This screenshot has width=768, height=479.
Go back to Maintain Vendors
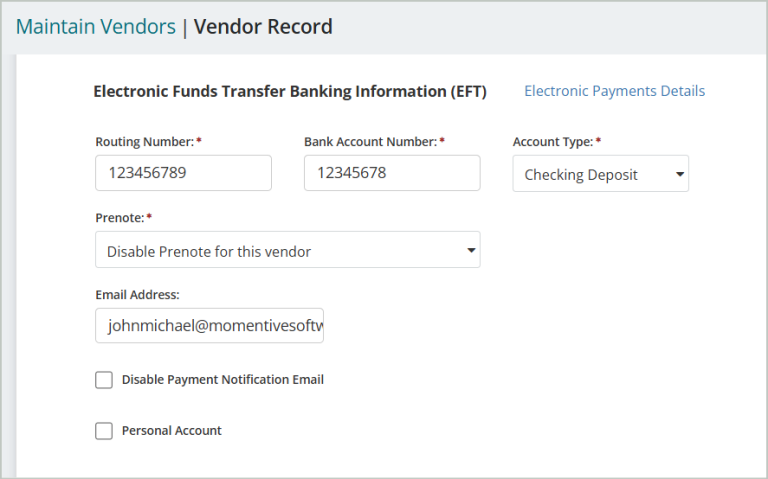(96, 26)
